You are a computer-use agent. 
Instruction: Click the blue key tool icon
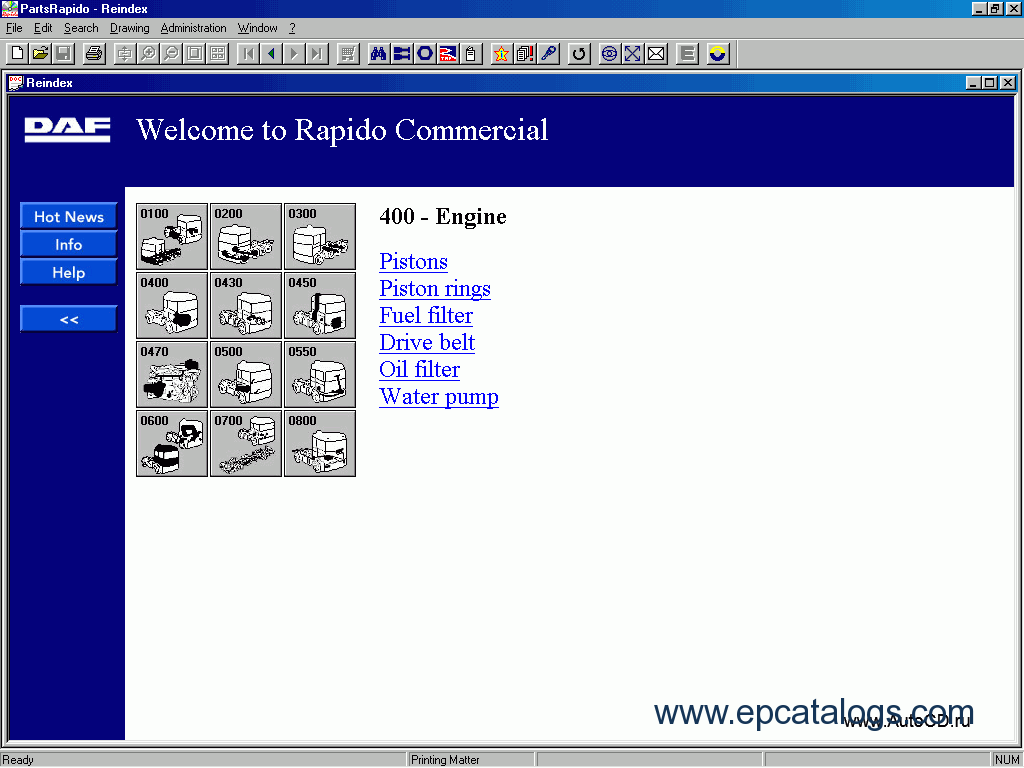[x=549, y=54]
